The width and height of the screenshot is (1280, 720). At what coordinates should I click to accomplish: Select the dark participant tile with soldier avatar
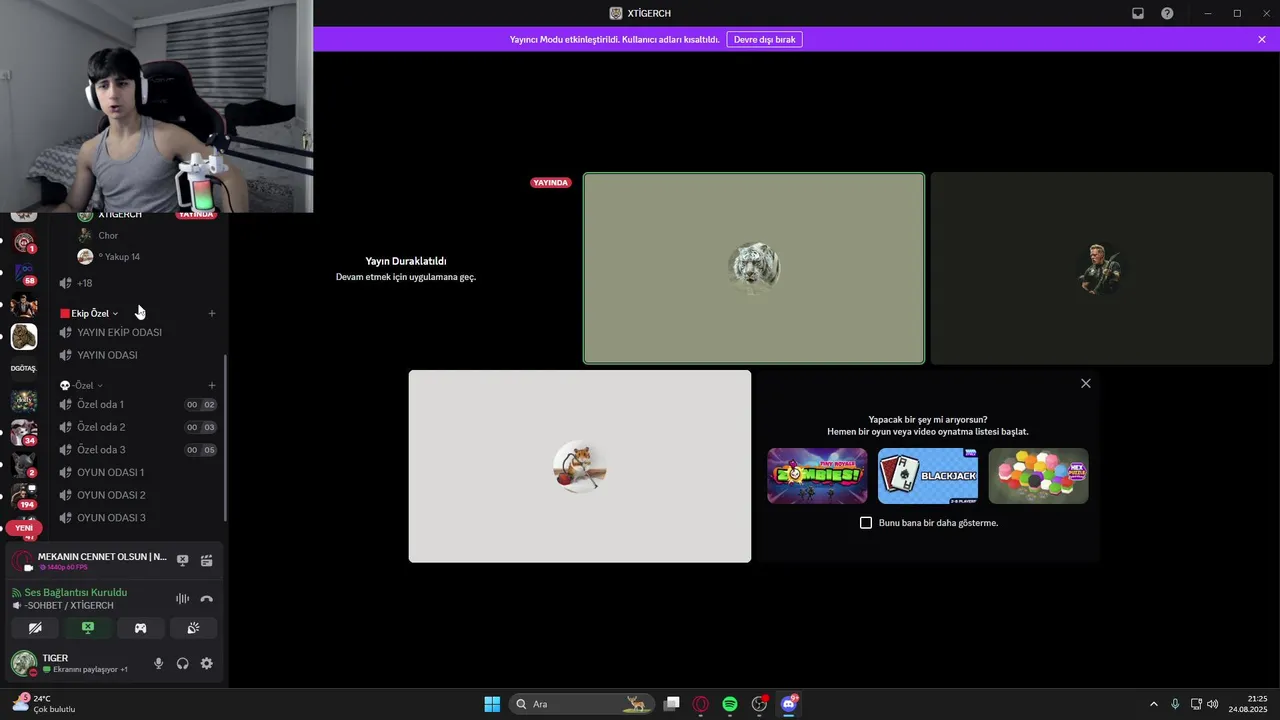1102,268
